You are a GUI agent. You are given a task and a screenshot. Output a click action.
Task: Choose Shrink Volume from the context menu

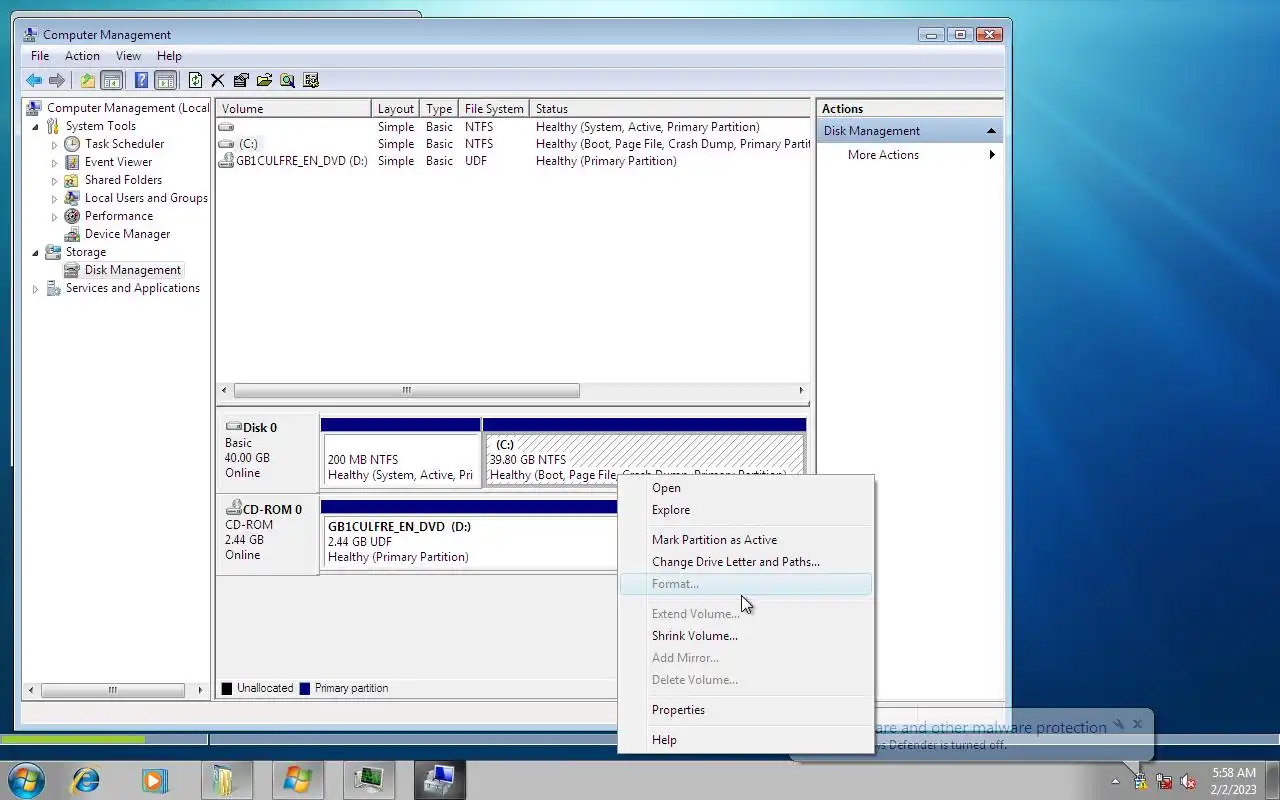(x=746, y=636)
